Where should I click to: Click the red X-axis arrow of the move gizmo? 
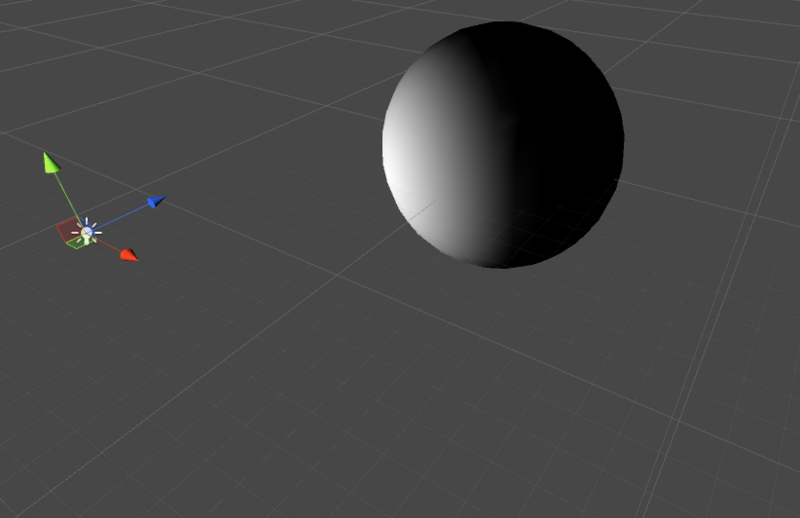click(129, 255)
